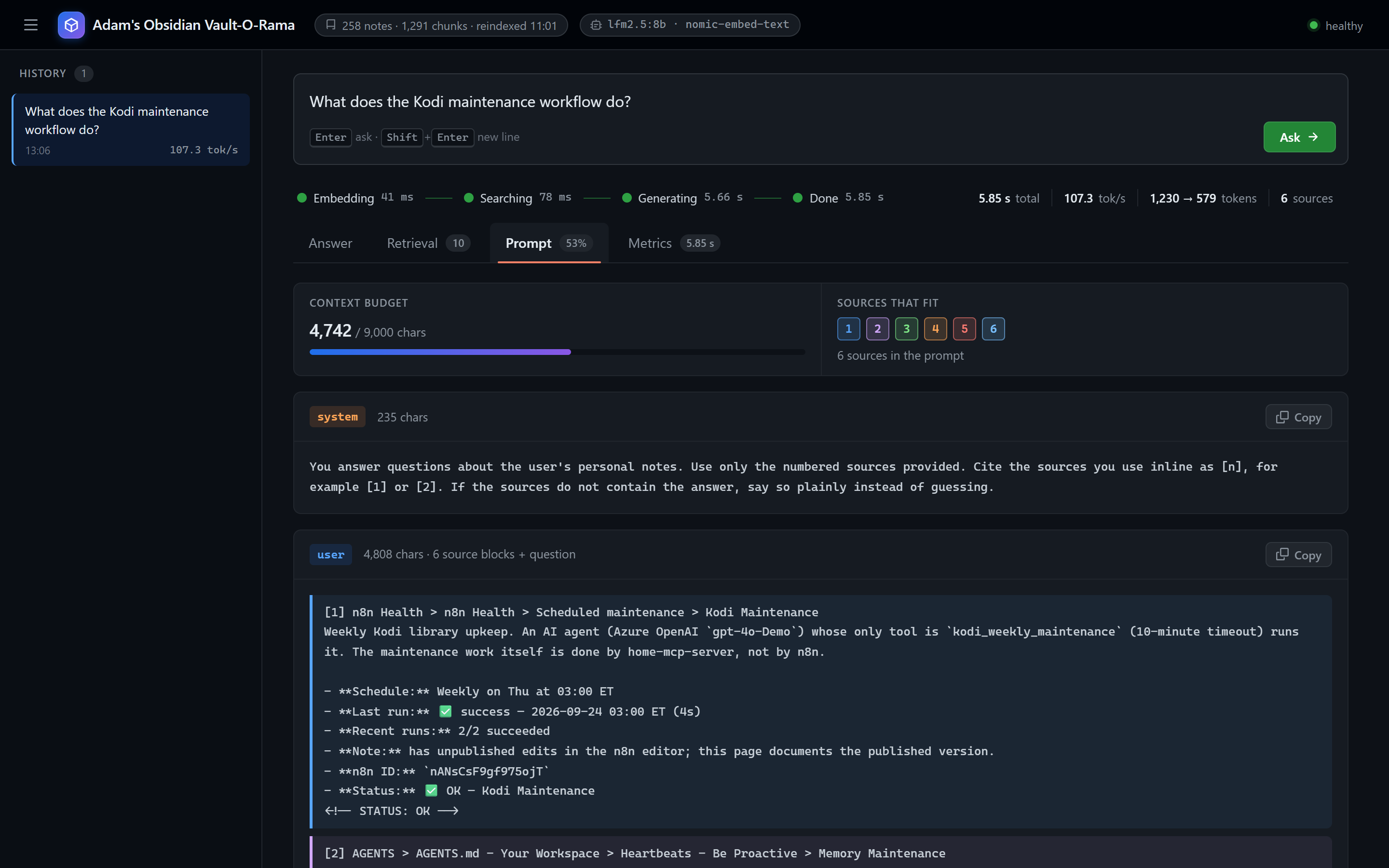
Task: Click the Metrics tab 5.85 s badge
Action: point(700,244)
